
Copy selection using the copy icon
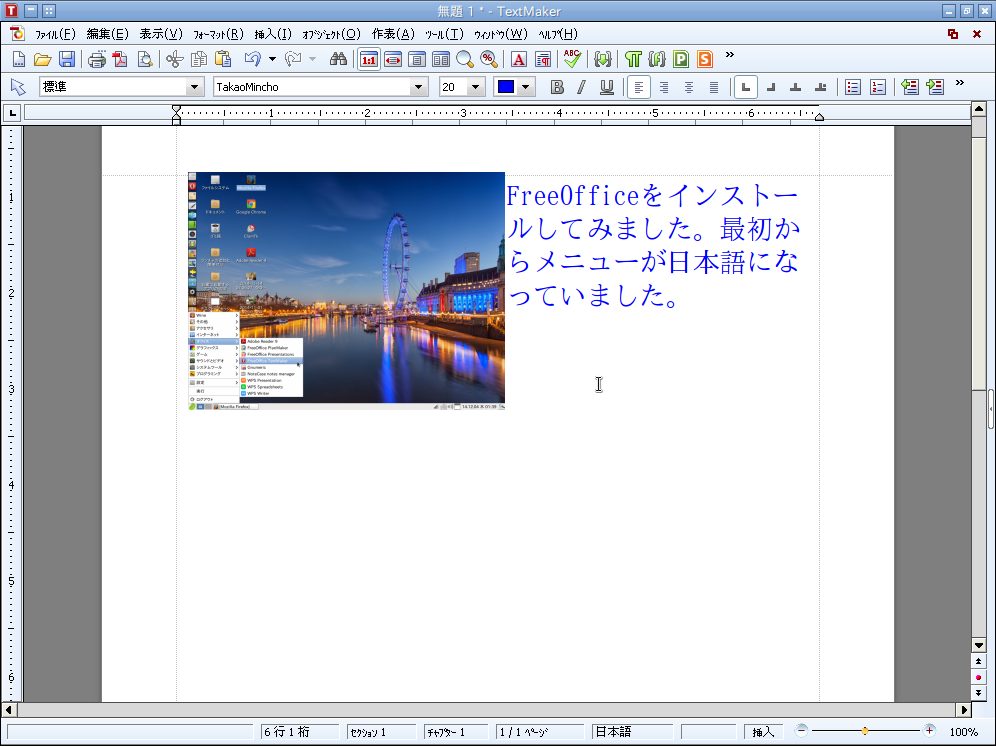[x=199, y=60]
